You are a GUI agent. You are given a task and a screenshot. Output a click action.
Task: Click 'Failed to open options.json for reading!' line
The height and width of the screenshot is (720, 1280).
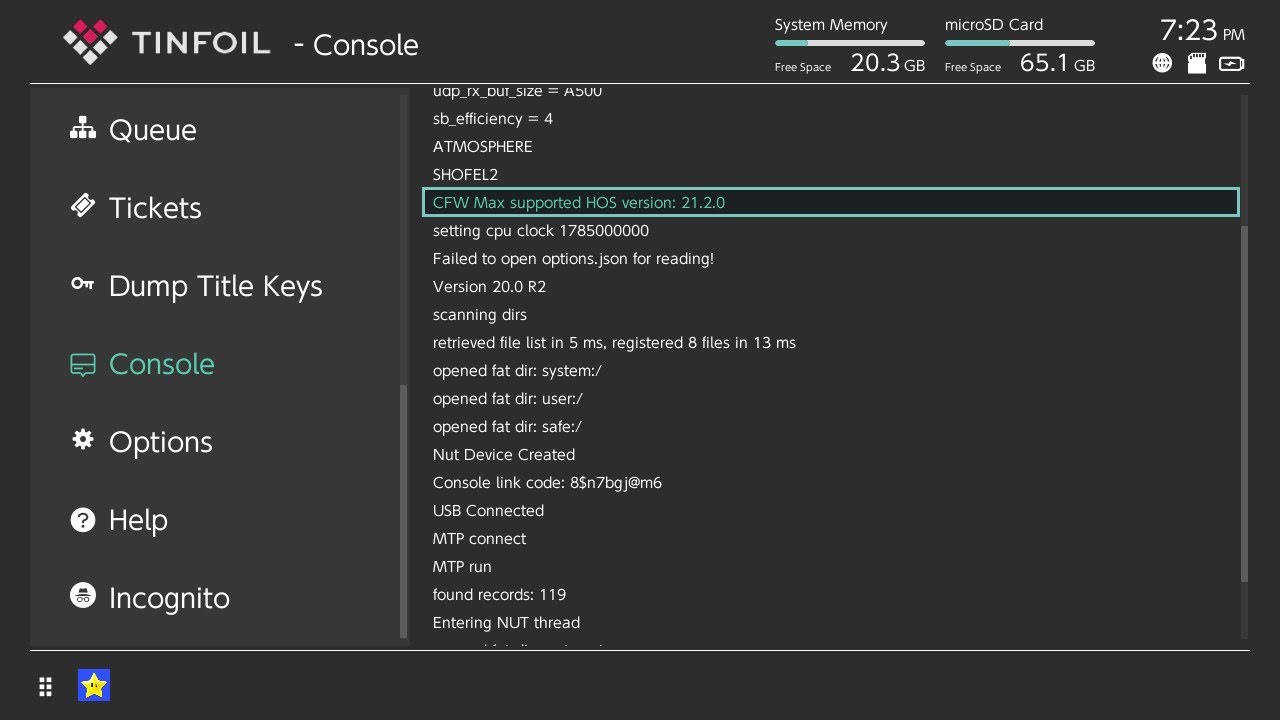pyautogui.click(x=573, y=258)
